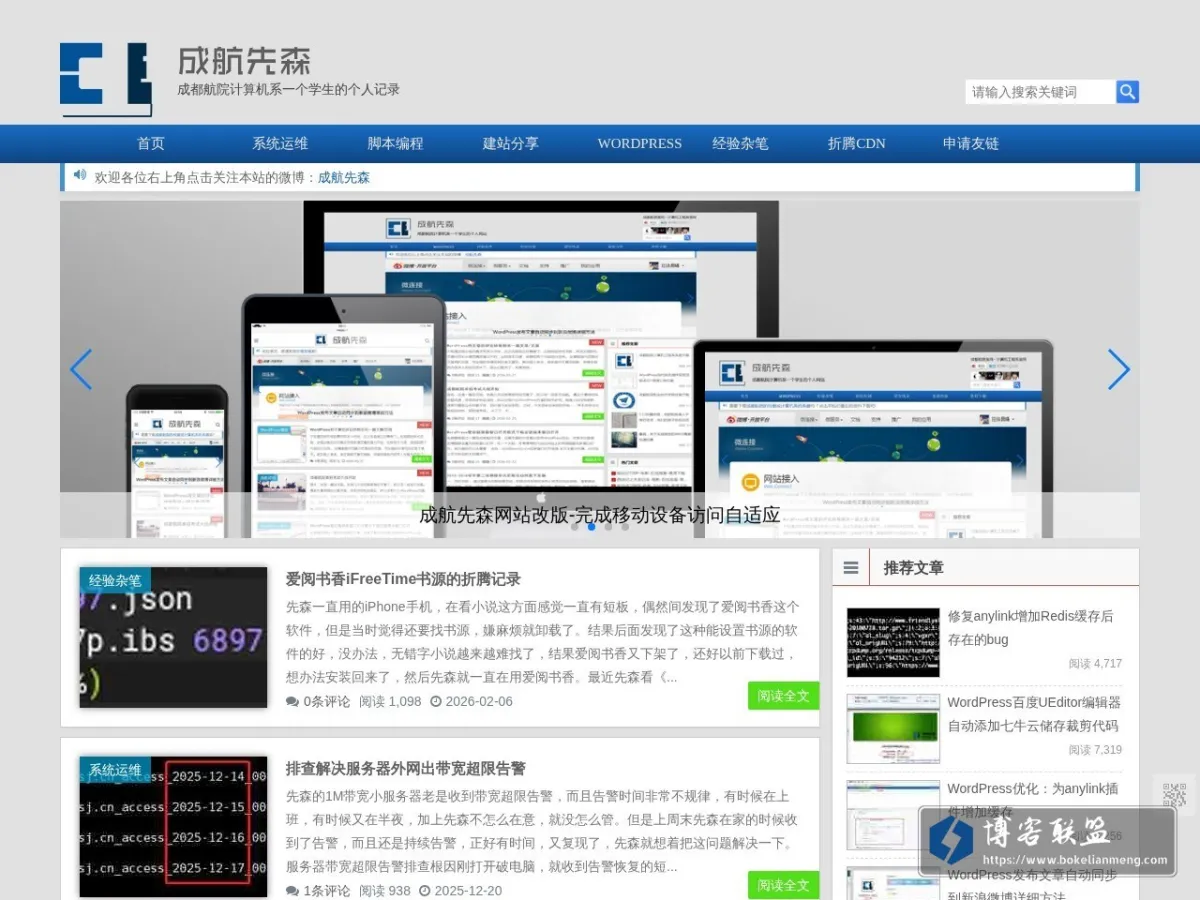Open slide caption 成航先森网站改版-完成移动设备访问自适应
1200x900 pixels.
tap(599, 515)
